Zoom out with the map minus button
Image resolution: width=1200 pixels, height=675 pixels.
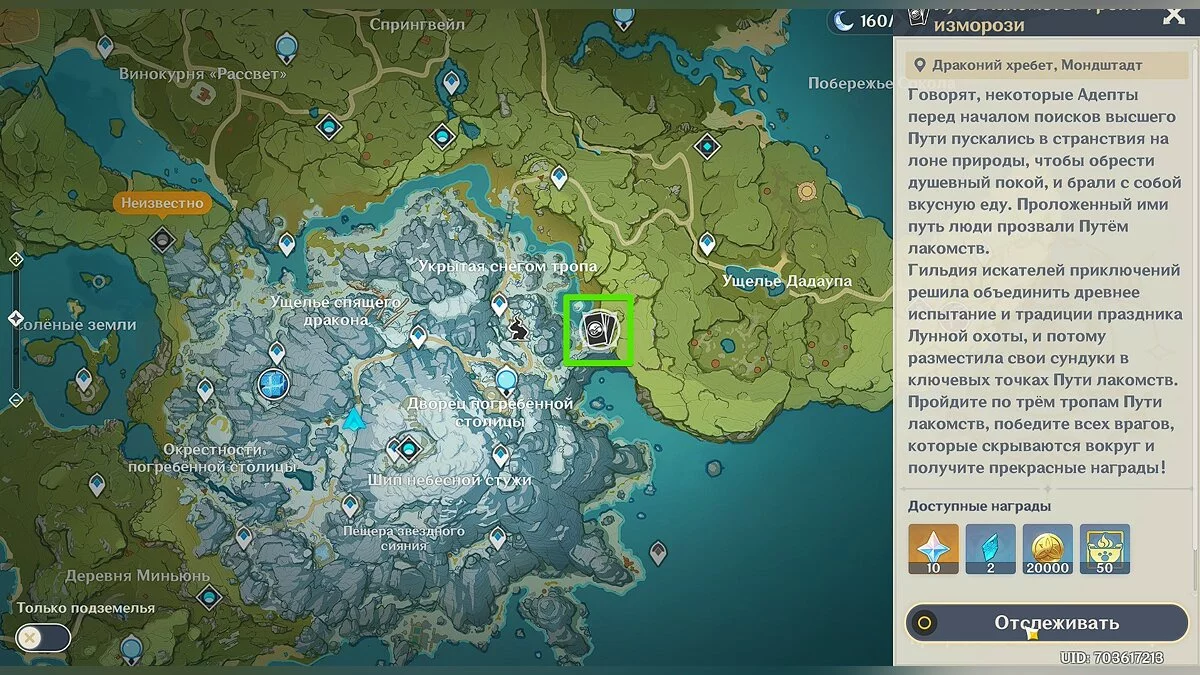(x=16, y=400)
